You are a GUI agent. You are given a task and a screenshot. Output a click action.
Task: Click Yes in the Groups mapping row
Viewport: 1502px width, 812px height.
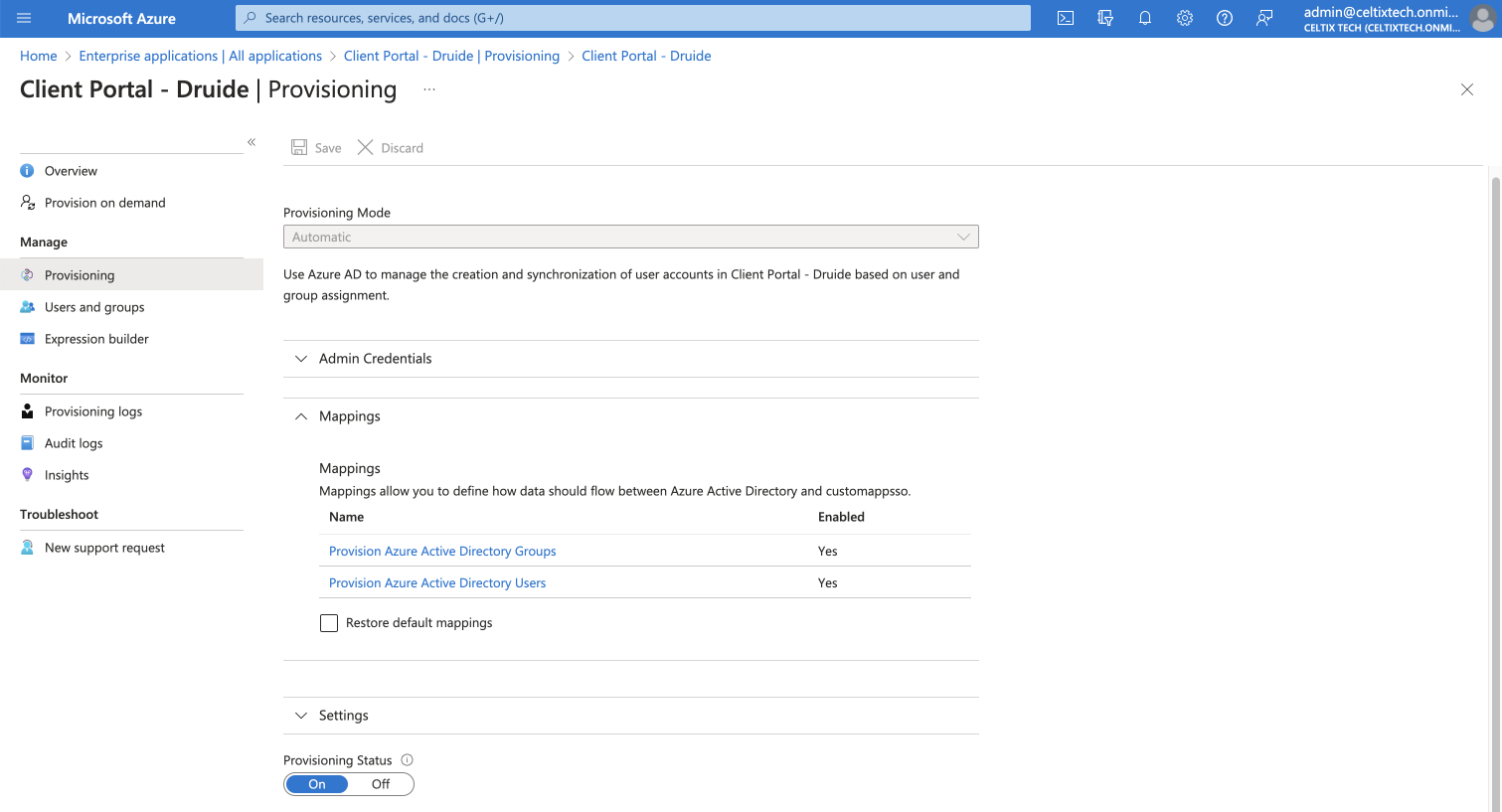point(828,551)
